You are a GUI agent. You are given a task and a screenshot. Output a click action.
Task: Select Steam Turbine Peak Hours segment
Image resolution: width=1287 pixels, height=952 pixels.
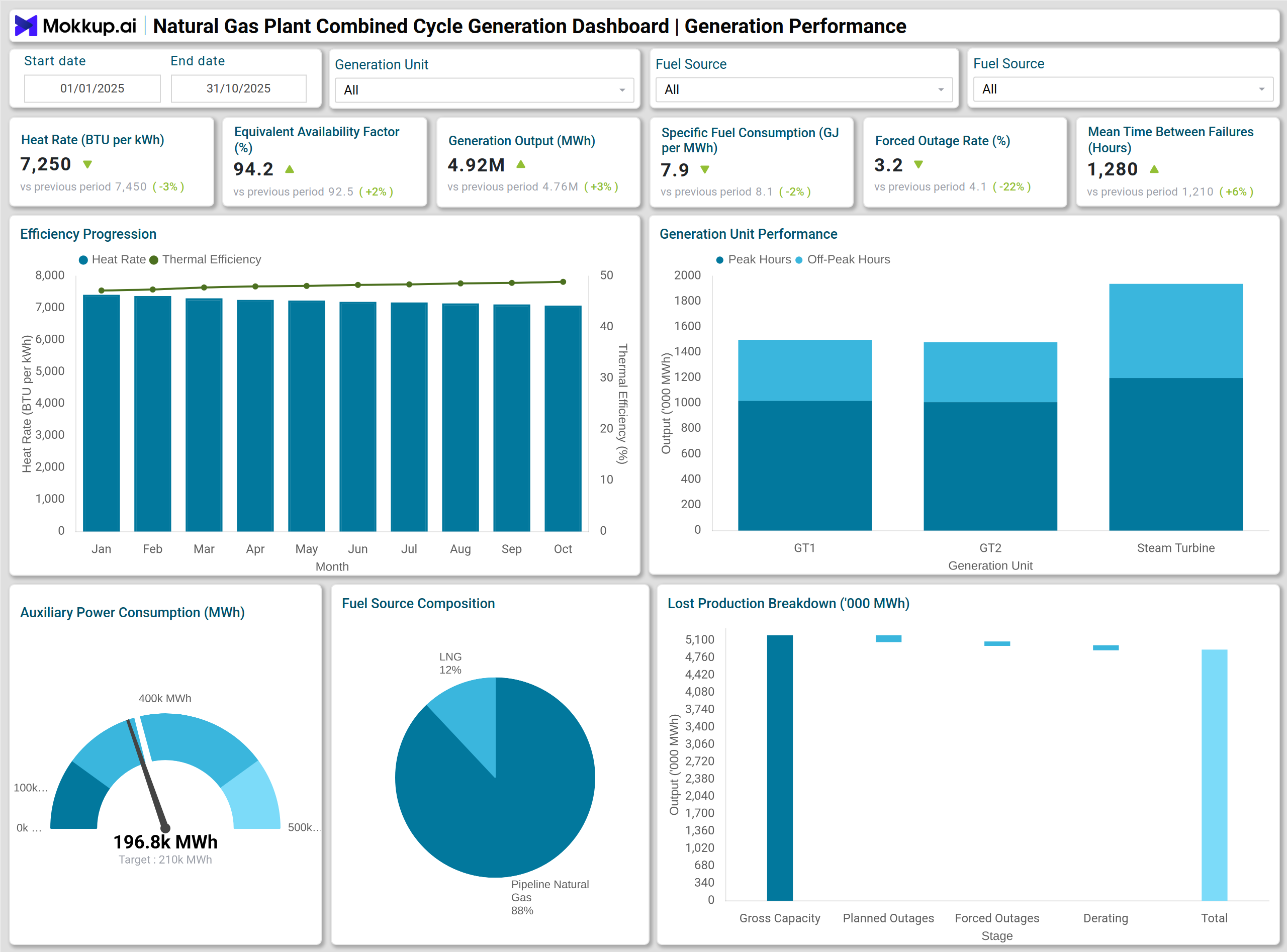click(x=1176, y=454)
